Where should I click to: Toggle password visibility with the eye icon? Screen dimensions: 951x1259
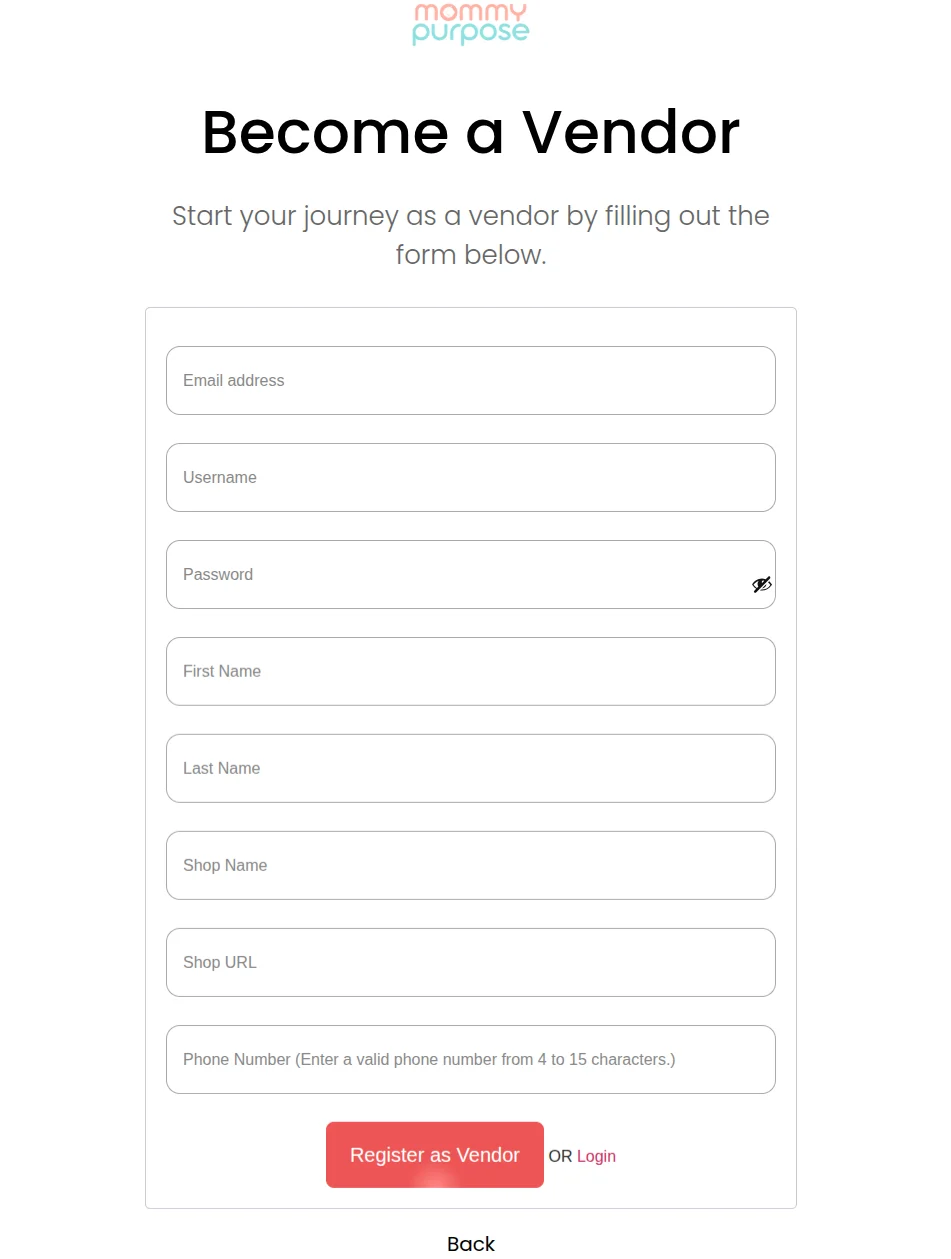point(762,584)
